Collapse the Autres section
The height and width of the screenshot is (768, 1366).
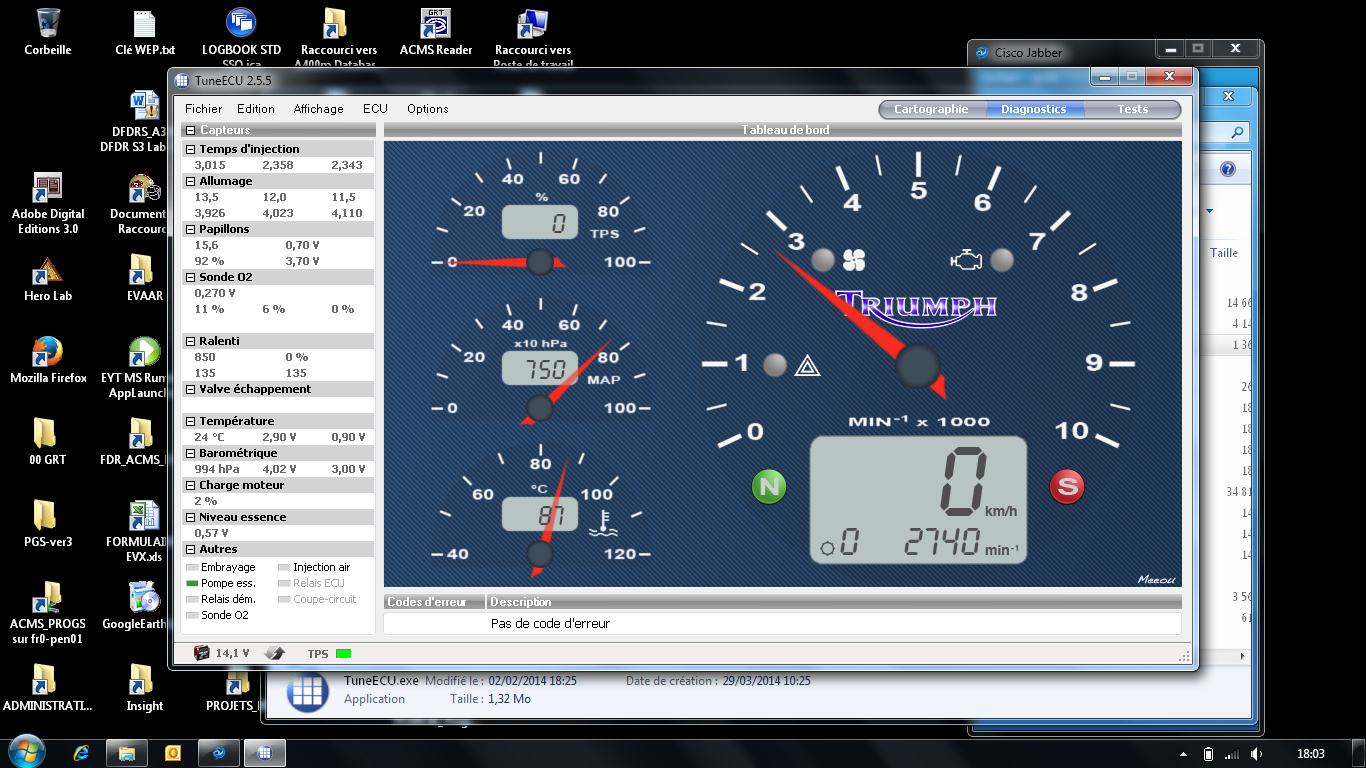tap(190, 549)
